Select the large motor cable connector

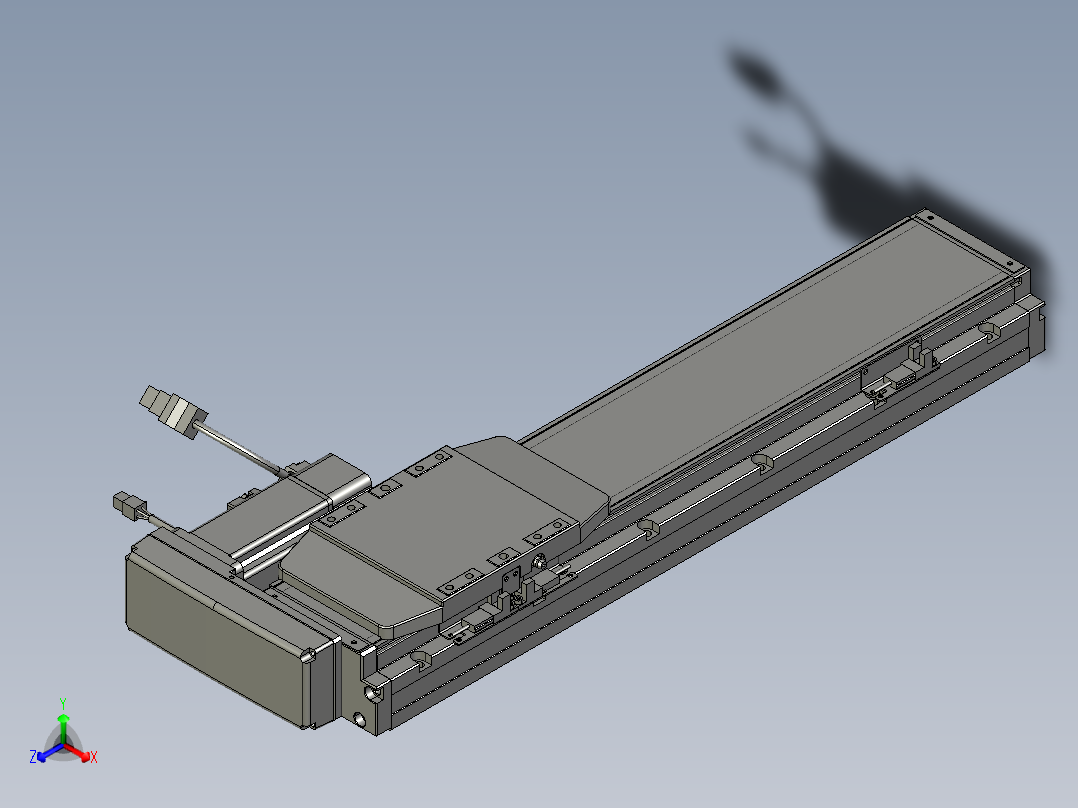tap(173, 411)
